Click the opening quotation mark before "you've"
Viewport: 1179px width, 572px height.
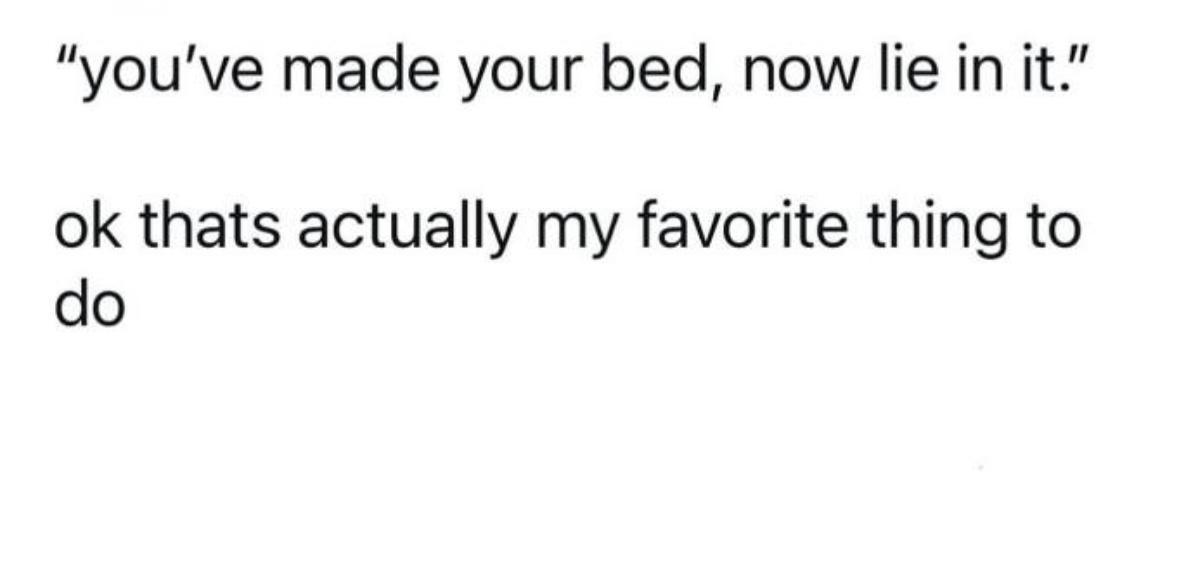click(69, 60)
